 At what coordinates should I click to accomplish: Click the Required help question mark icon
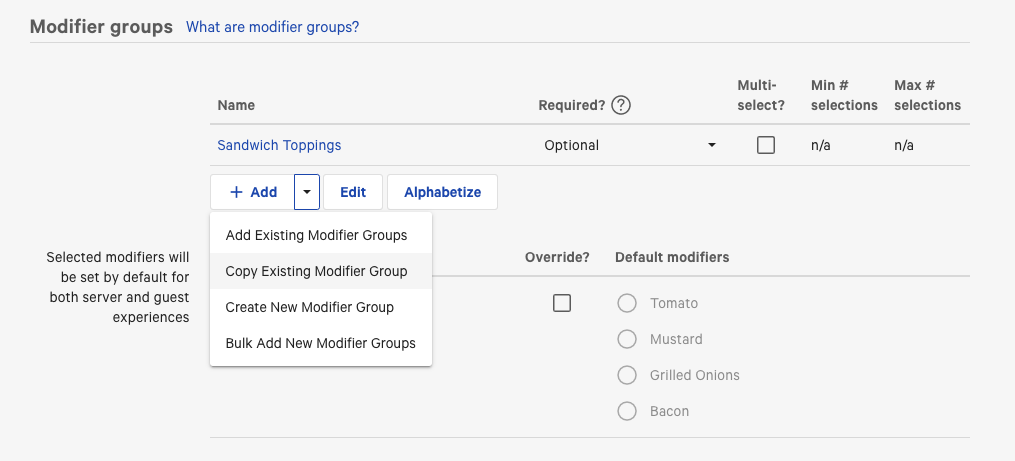[621, 105]
